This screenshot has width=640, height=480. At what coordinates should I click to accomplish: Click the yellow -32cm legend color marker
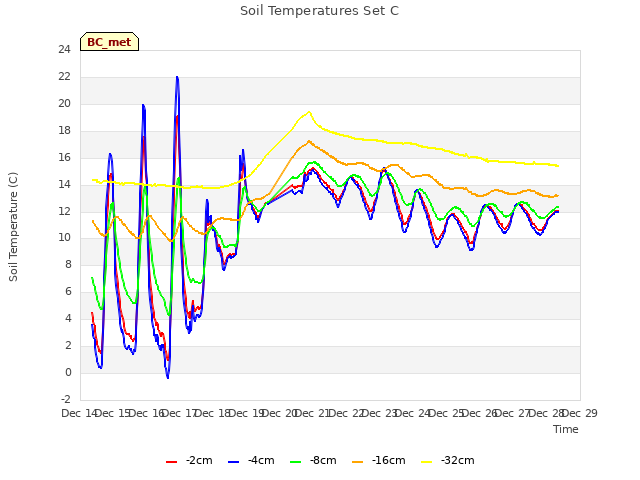427,462
